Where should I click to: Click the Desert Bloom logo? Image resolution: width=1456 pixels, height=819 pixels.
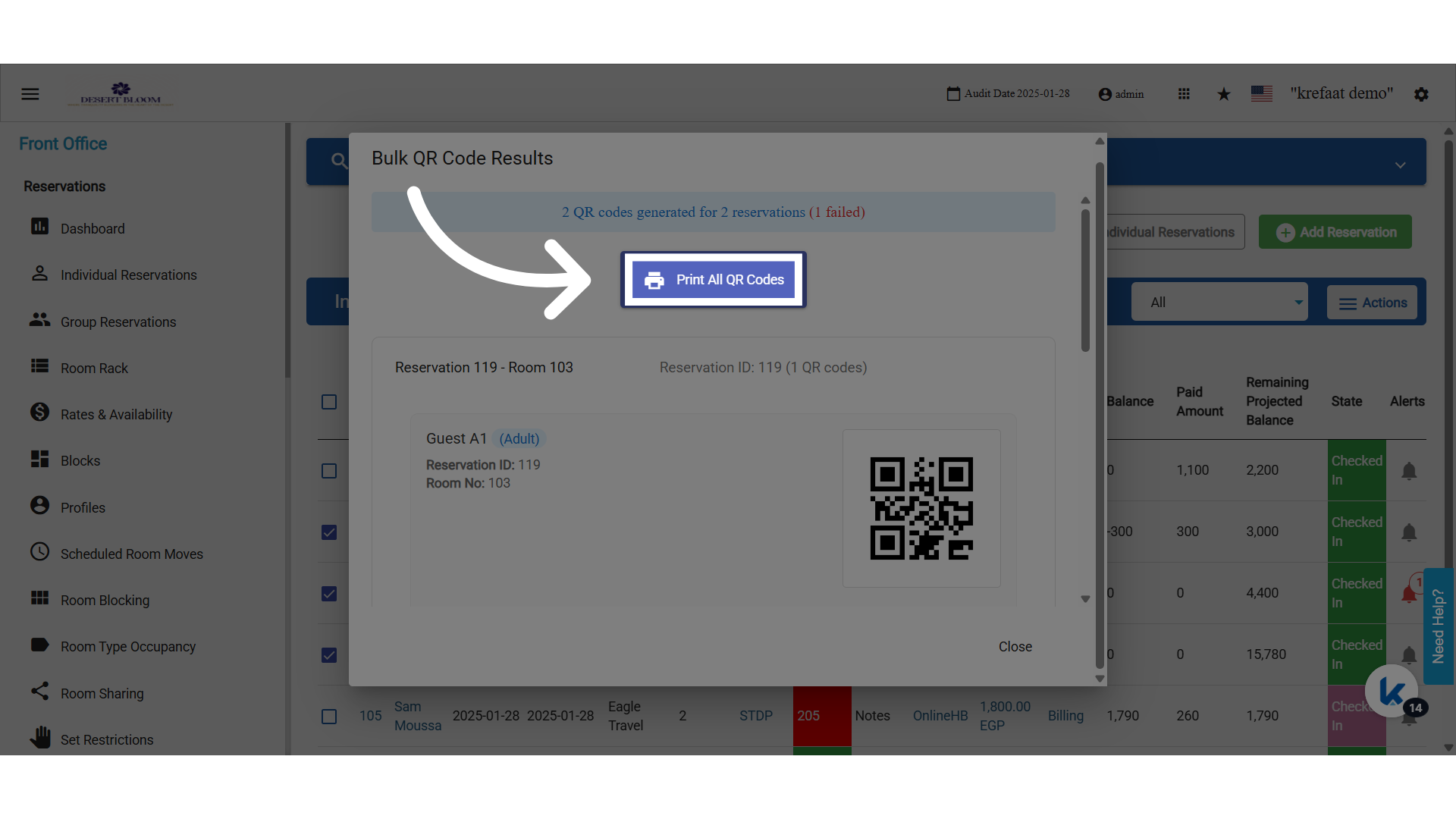click(121, 94)
